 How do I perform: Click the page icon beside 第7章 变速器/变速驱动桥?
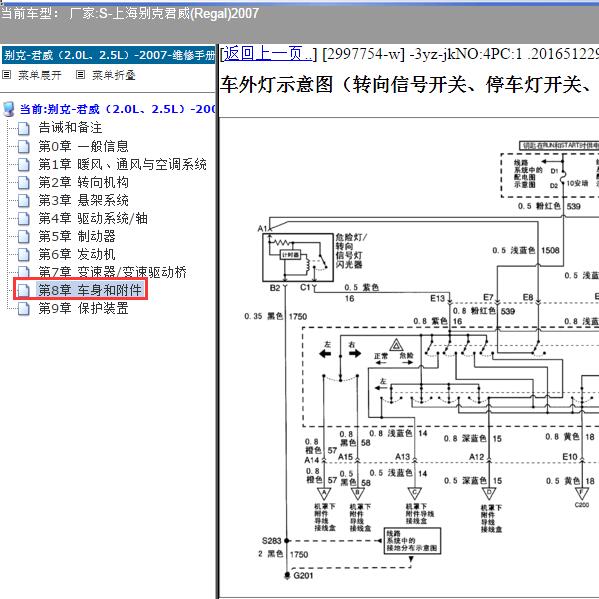pos(24,272)
